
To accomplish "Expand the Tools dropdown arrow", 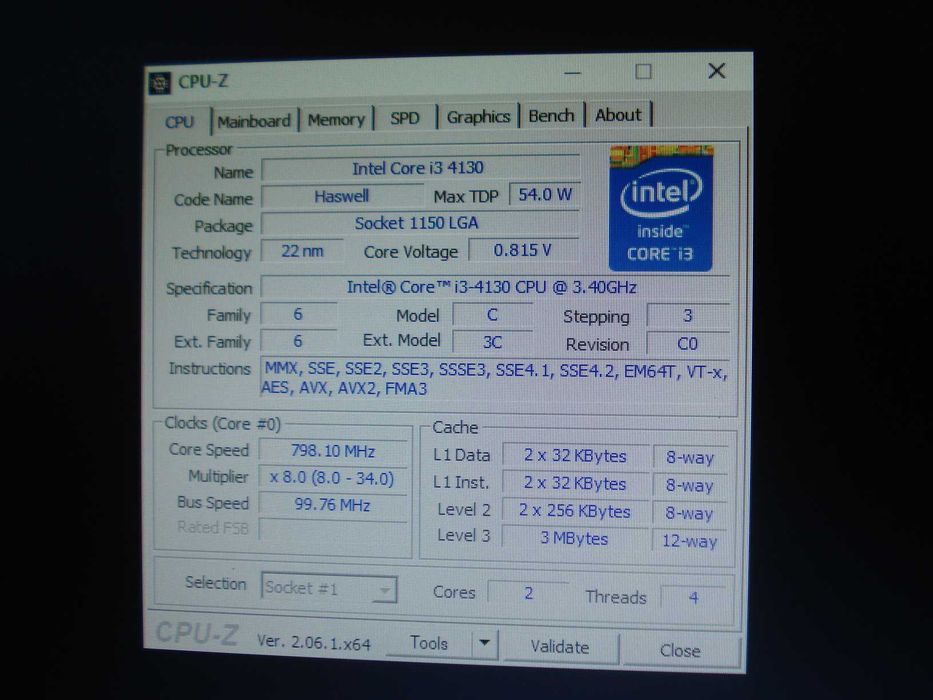I will click(x=485, y=643).
